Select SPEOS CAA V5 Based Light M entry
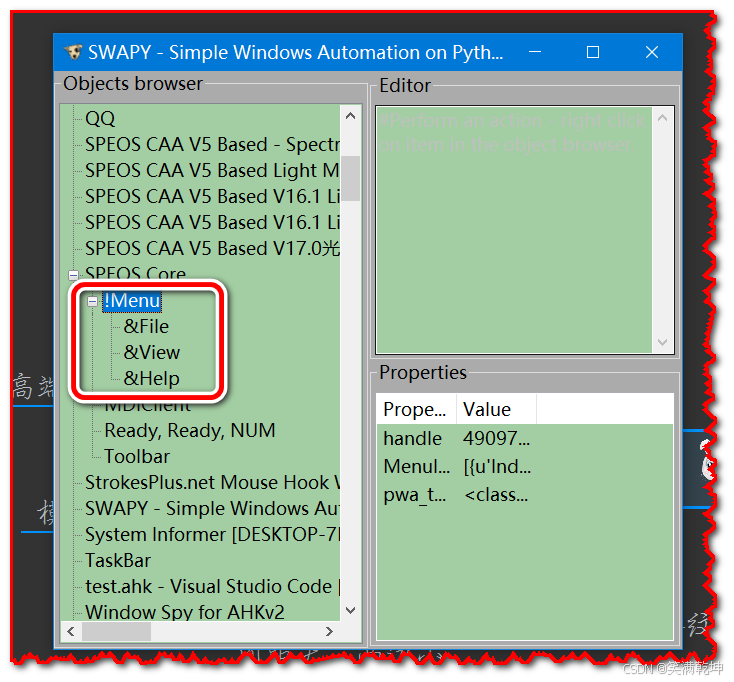734x682 pixels. pos(212,170)
